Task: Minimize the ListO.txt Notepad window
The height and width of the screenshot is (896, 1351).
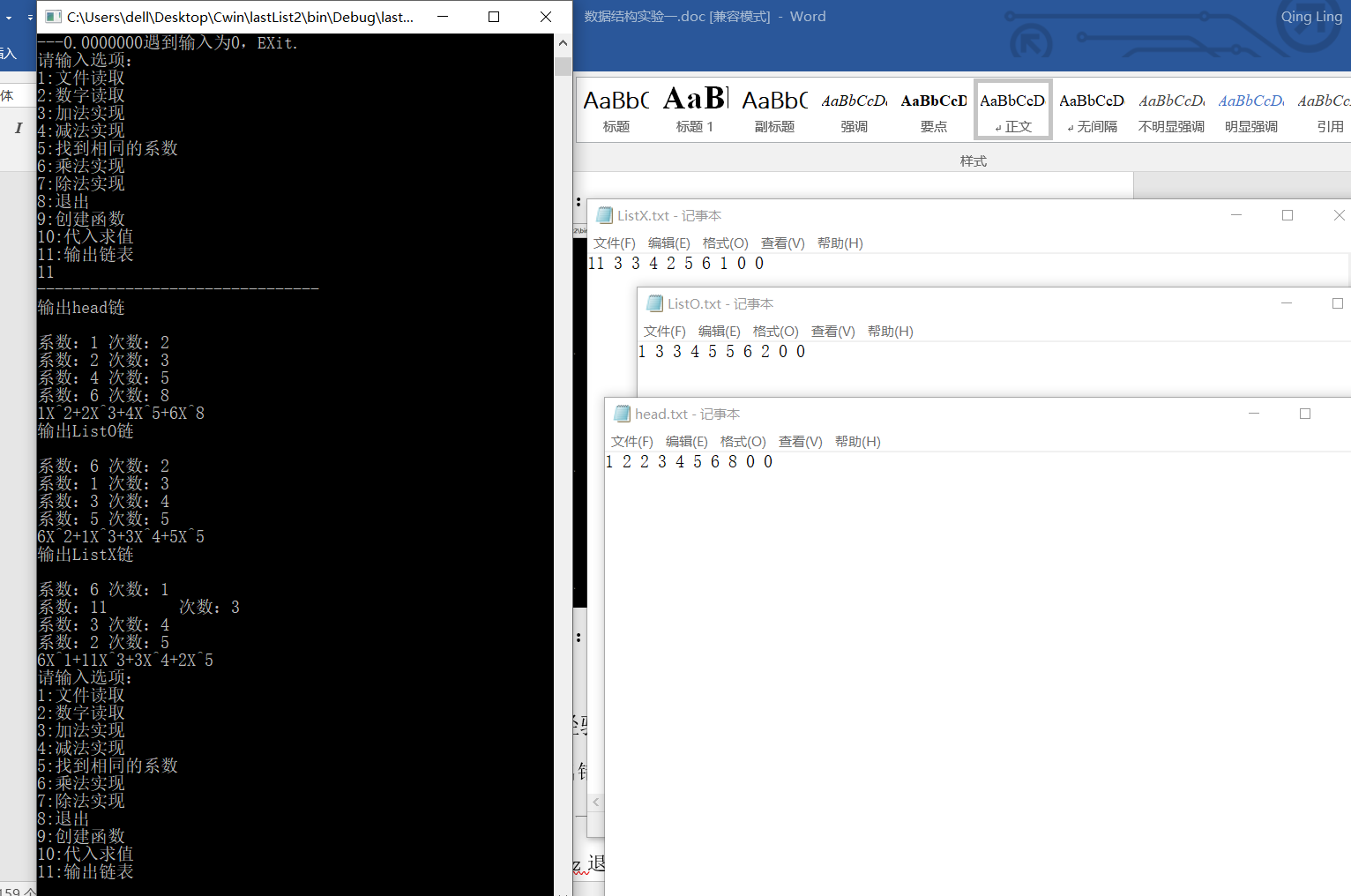Action: coord(1287,303)
